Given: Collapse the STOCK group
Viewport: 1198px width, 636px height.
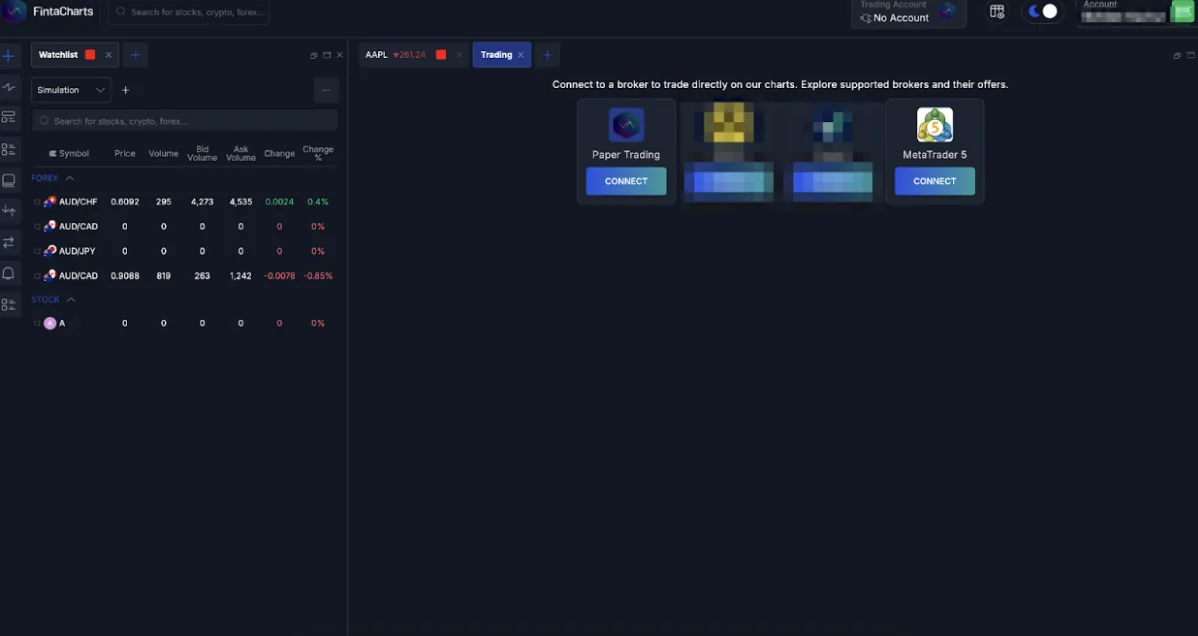Looking at the screenshot, I should 71,300.
